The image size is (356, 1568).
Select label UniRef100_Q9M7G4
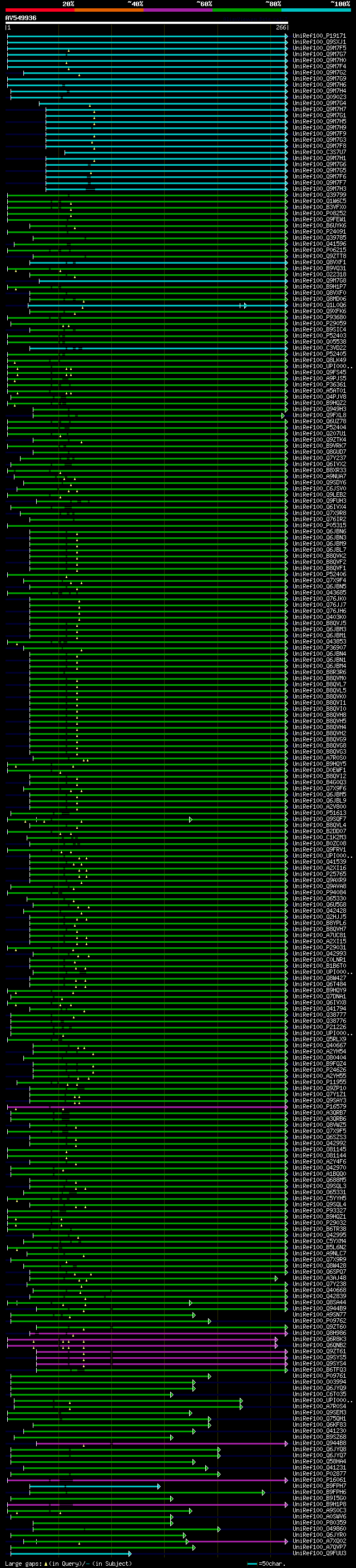tap(319, 103)
